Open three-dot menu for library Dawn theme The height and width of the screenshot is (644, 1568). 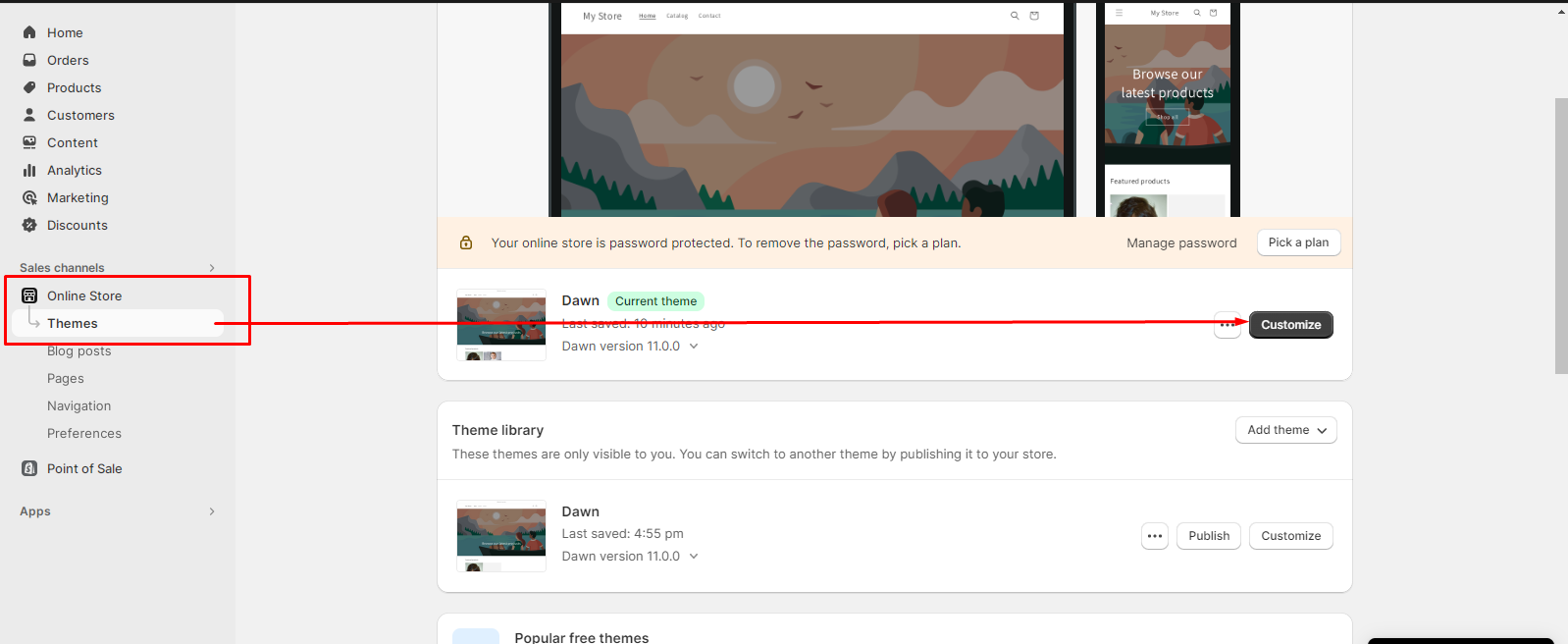click(1155, 536)
